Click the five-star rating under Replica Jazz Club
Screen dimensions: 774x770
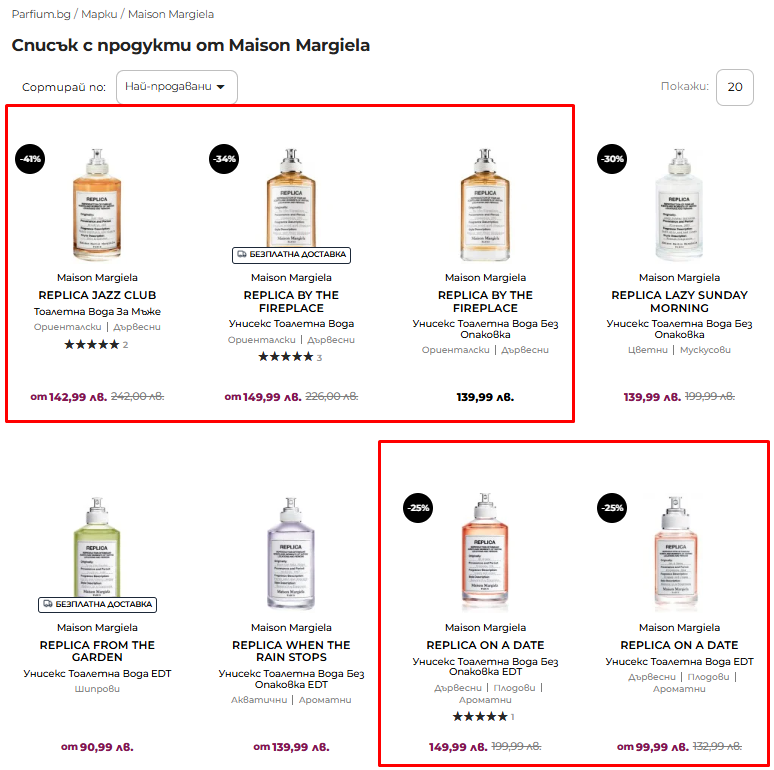tap(92, 345)
